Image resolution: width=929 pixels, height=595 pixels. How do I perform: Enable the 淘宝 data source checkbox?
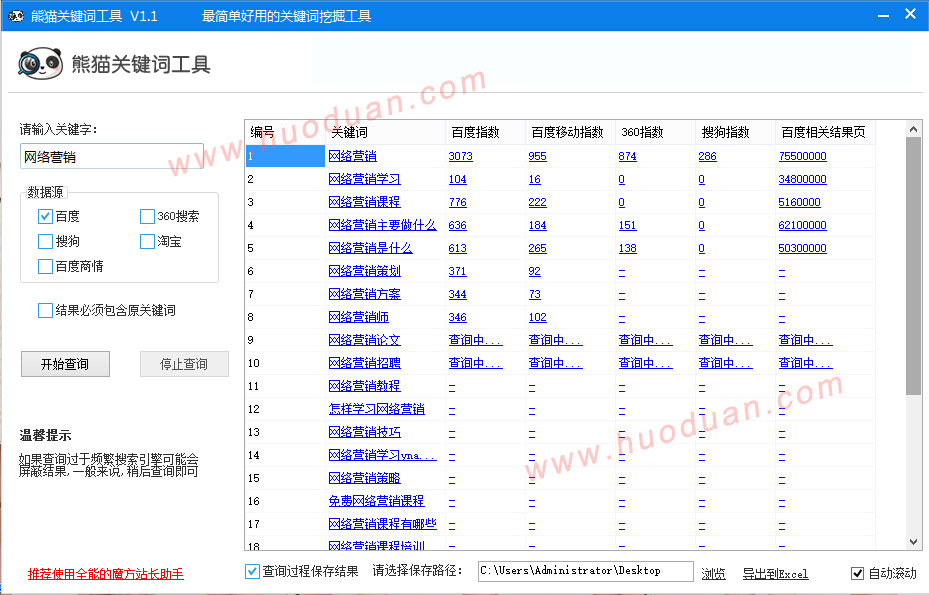pos(147,241)
